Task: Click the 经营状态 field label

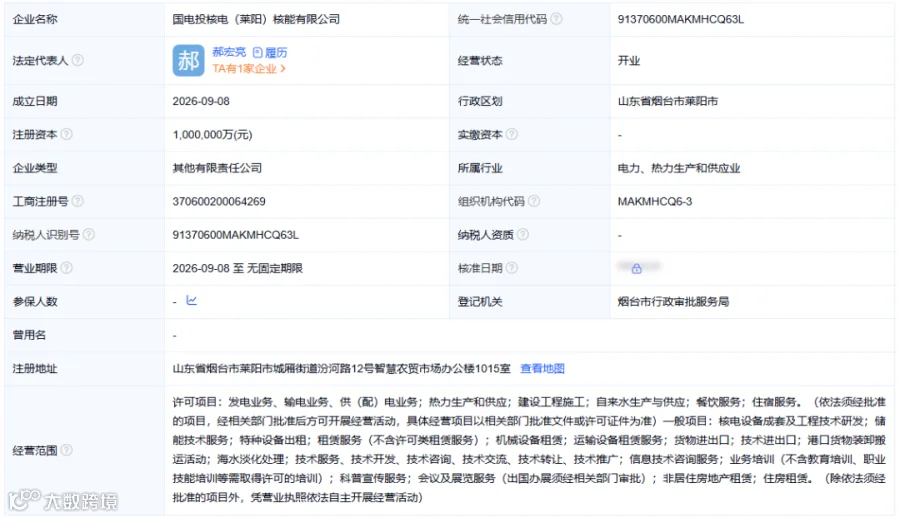Action: click(x=480, y=61)
